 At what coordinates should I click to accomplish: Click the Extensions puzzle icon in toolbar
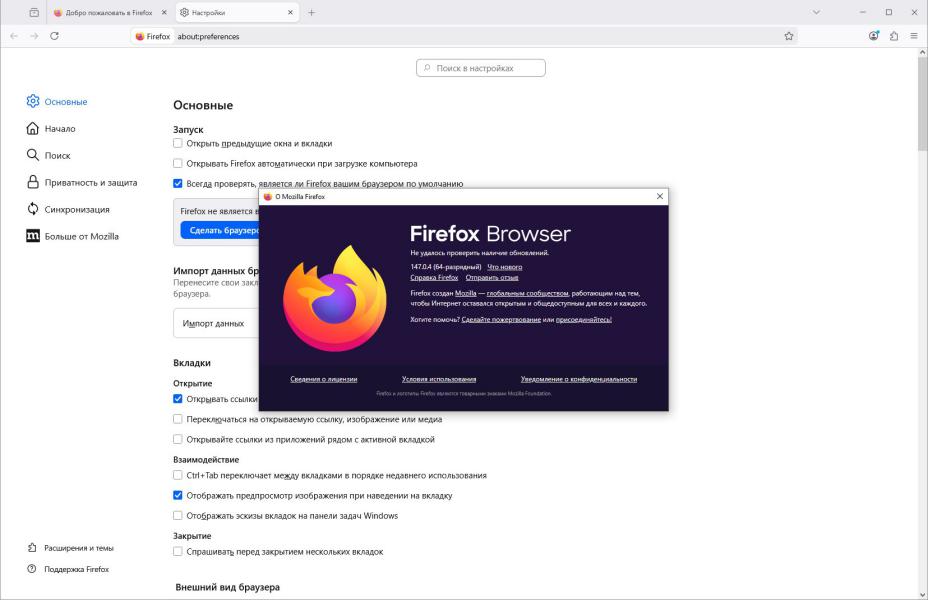point(893,36)
